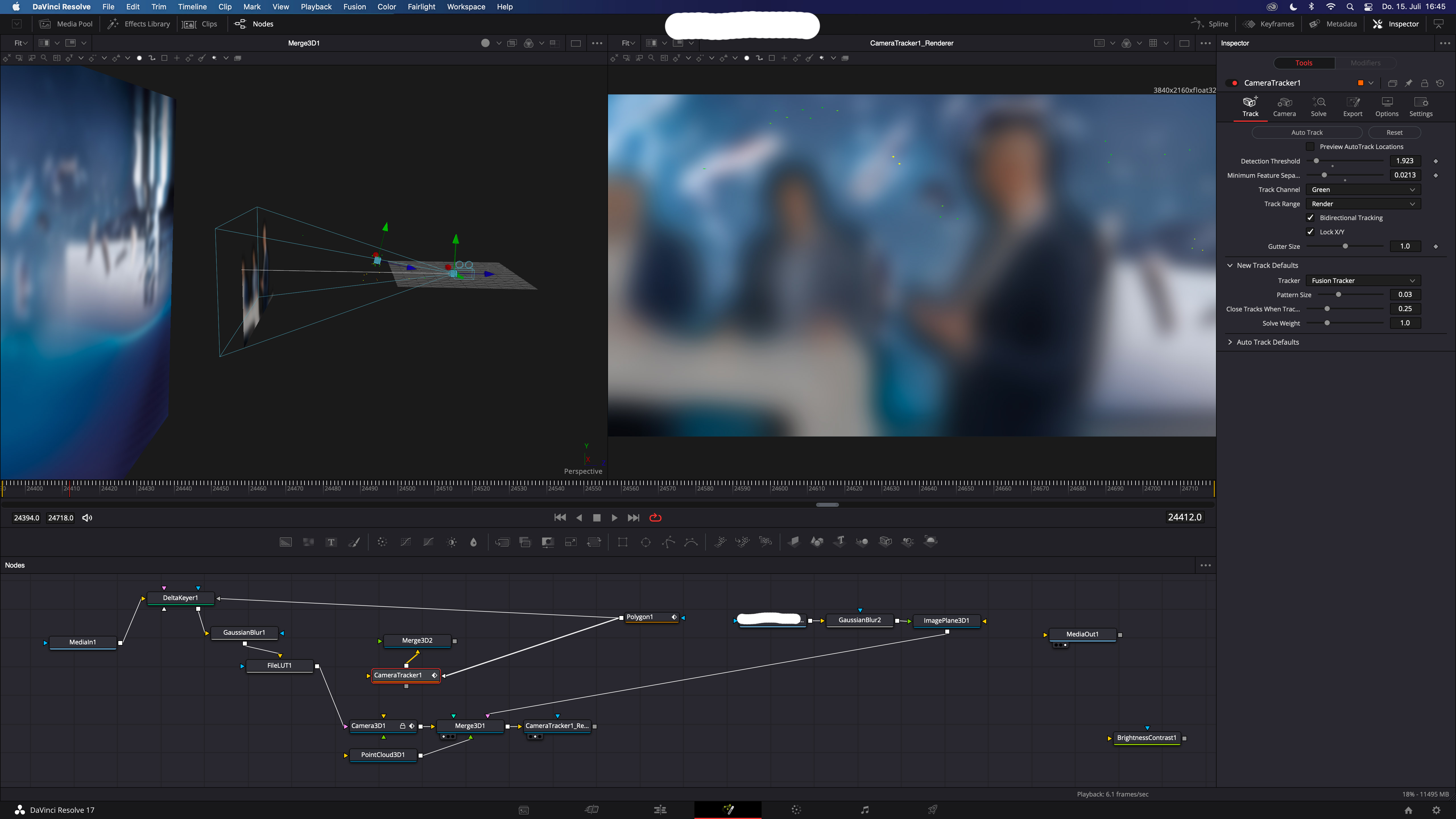Viewport: 1456px width, 819px height.
Task: Add a Rectangle mask from the toolbar
Action: 623,542
